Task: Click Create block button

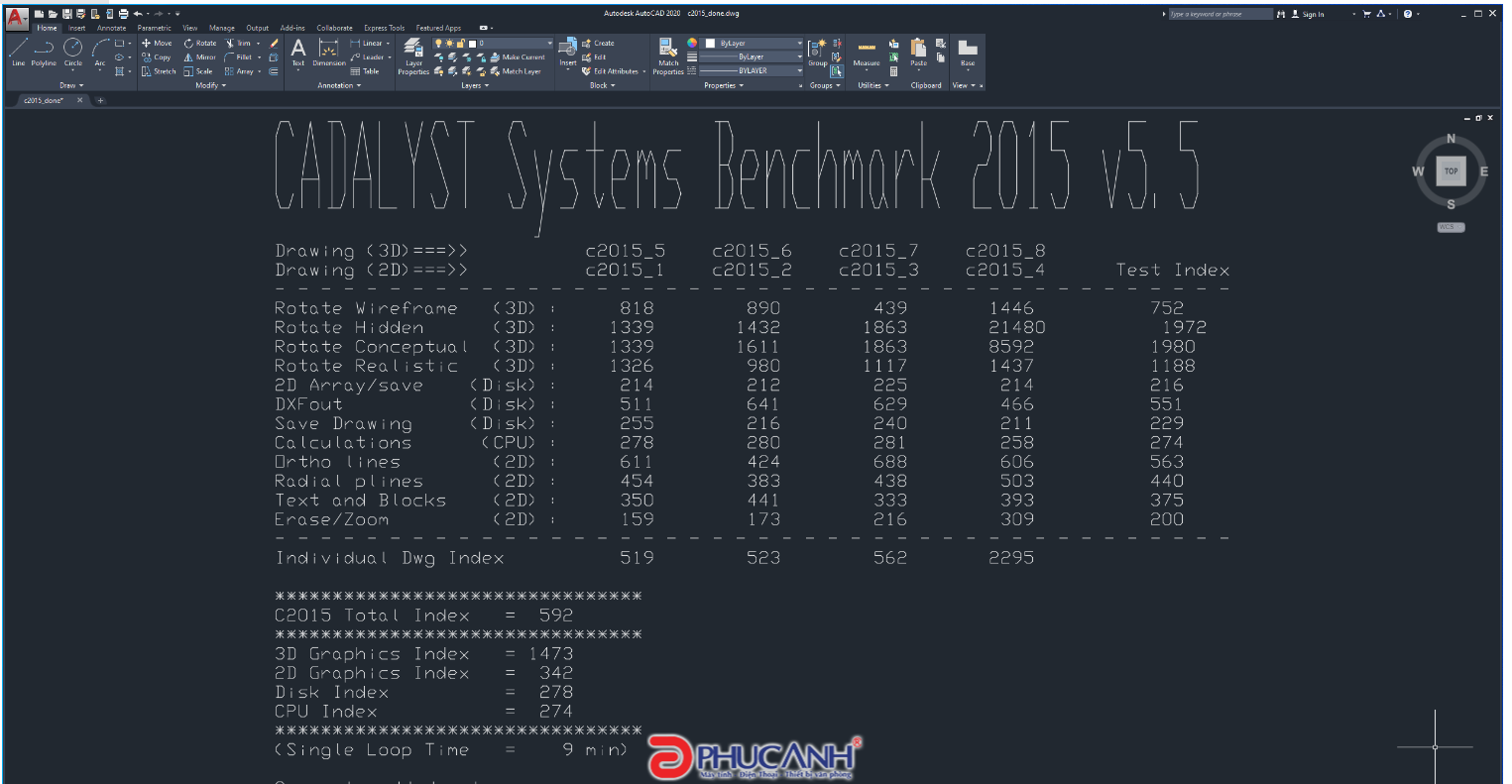Action: pyautogui.click(x=598, y=44)
